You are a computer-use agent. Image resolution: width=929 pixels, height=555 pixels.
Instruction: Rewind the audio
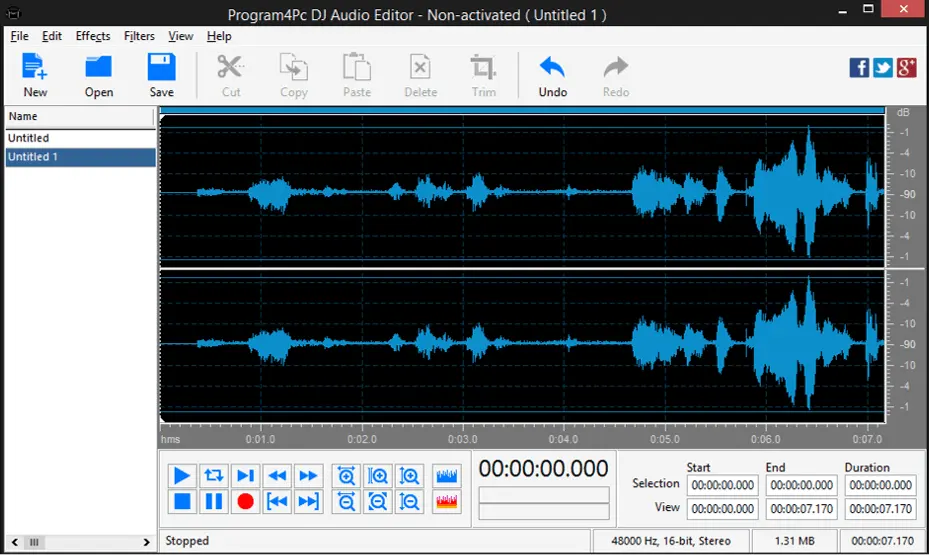(x=277, y=476)
